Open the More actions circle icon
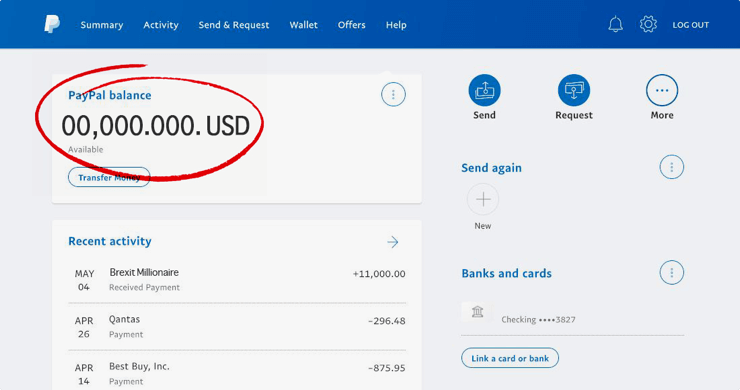This screenshot has height=390, width=740. (662, 90)
